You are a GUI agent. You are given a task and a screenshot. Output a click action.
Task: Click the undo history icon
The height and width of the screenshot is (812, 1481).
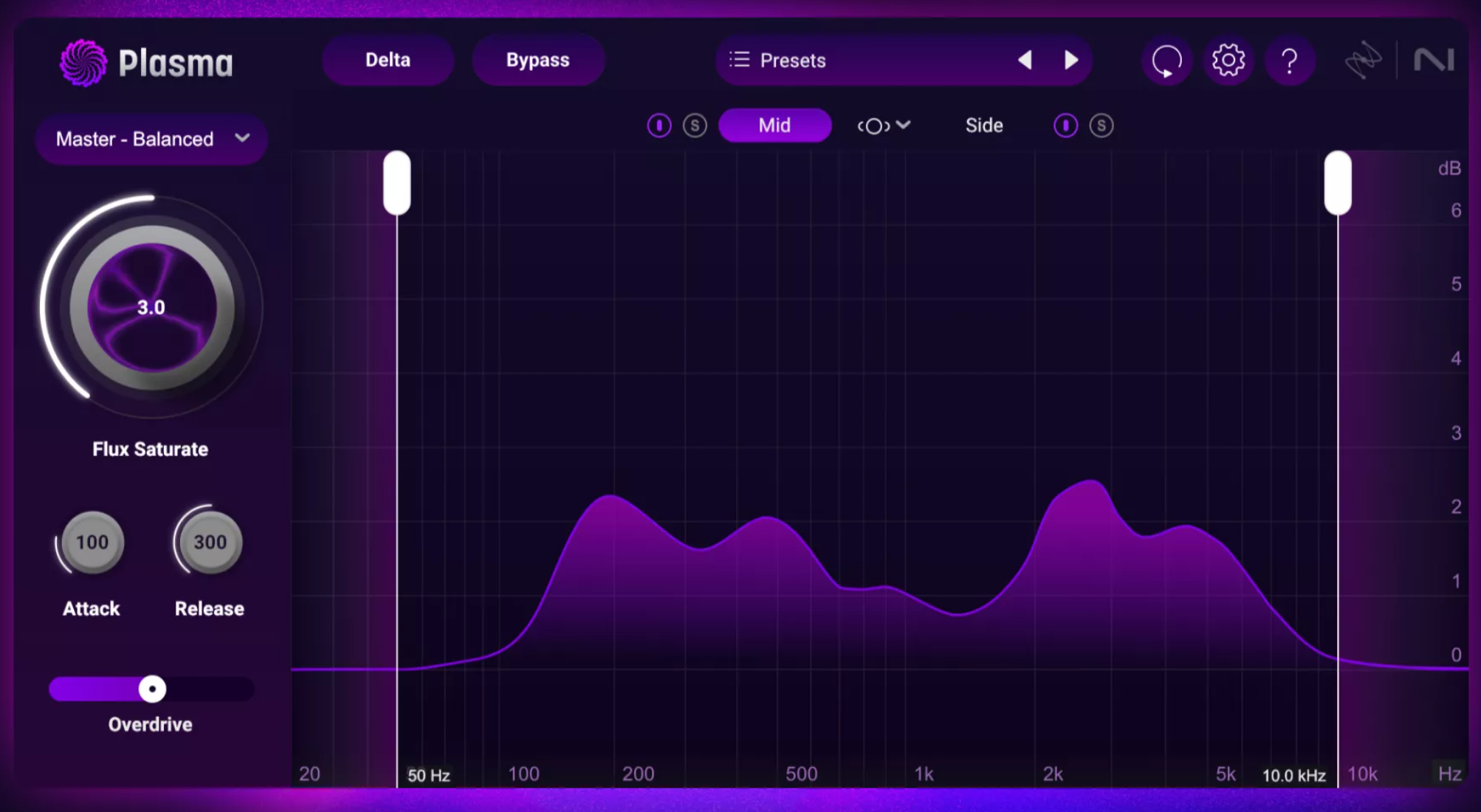point(1165,61)
